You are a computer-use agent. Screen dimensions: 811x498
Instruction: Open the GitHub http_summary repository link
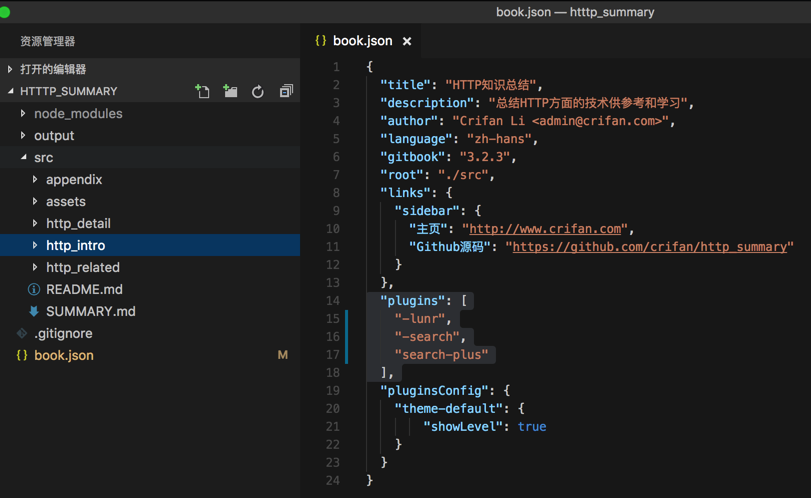coord(652,247)
